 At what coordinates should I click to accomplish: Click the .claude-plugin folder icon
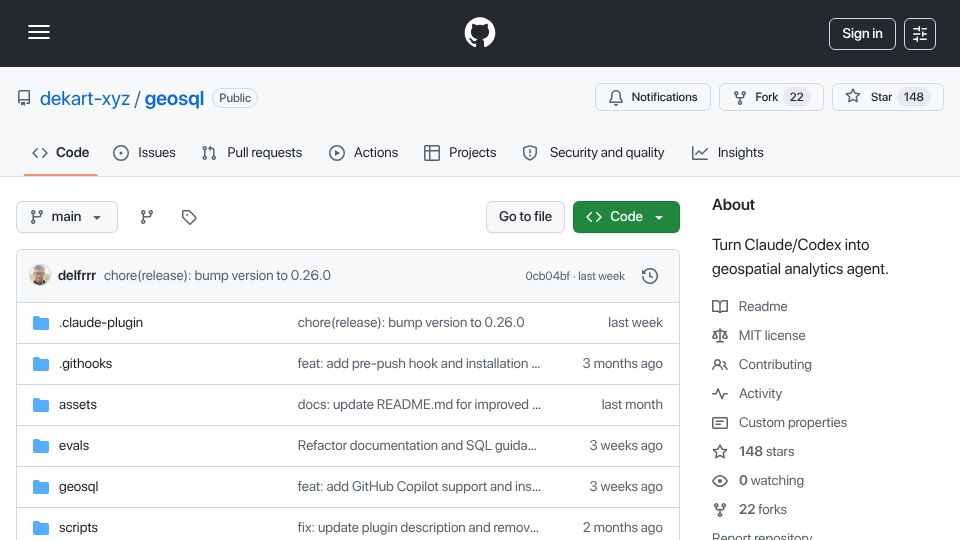tap(41, 323)
